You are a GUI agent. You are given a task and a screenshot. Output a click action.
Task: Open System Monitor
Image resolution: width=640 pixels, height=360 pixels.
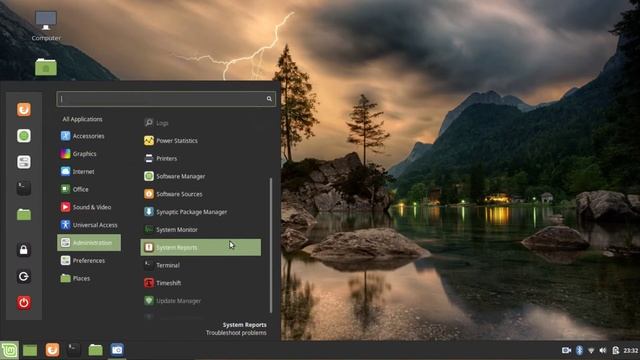tap(201, 230)
